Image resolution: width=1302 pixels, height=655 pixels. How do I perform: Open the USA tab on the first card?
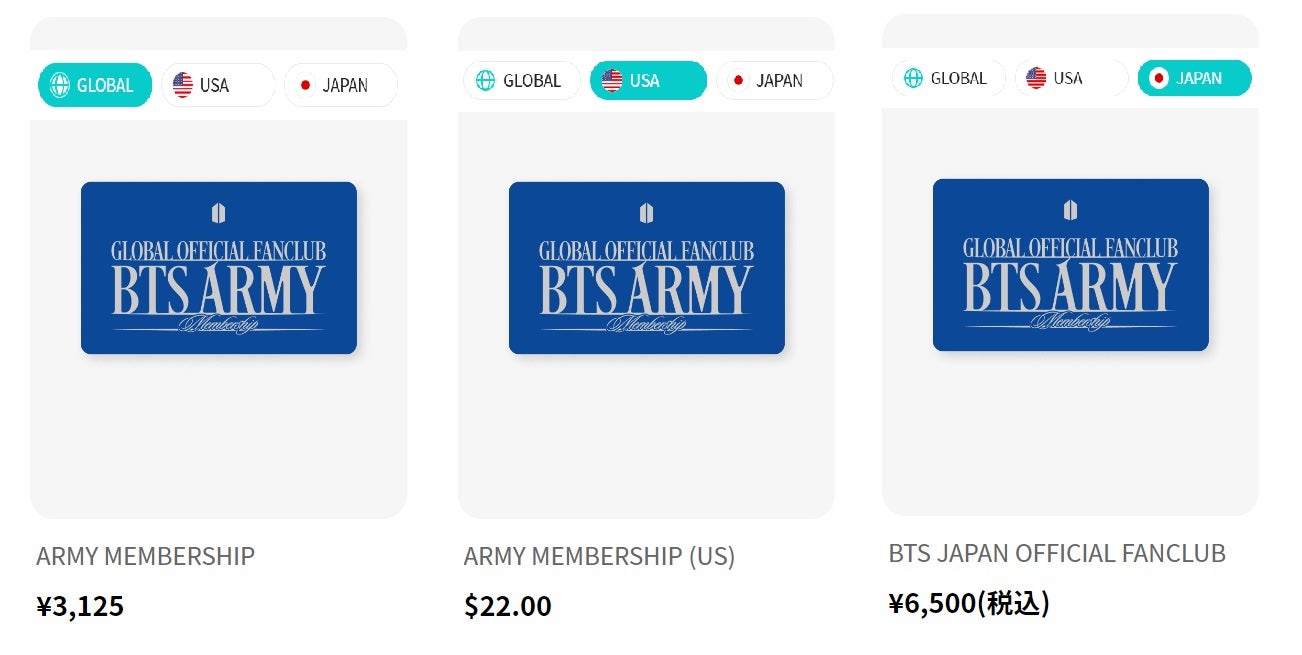[217, 85]
